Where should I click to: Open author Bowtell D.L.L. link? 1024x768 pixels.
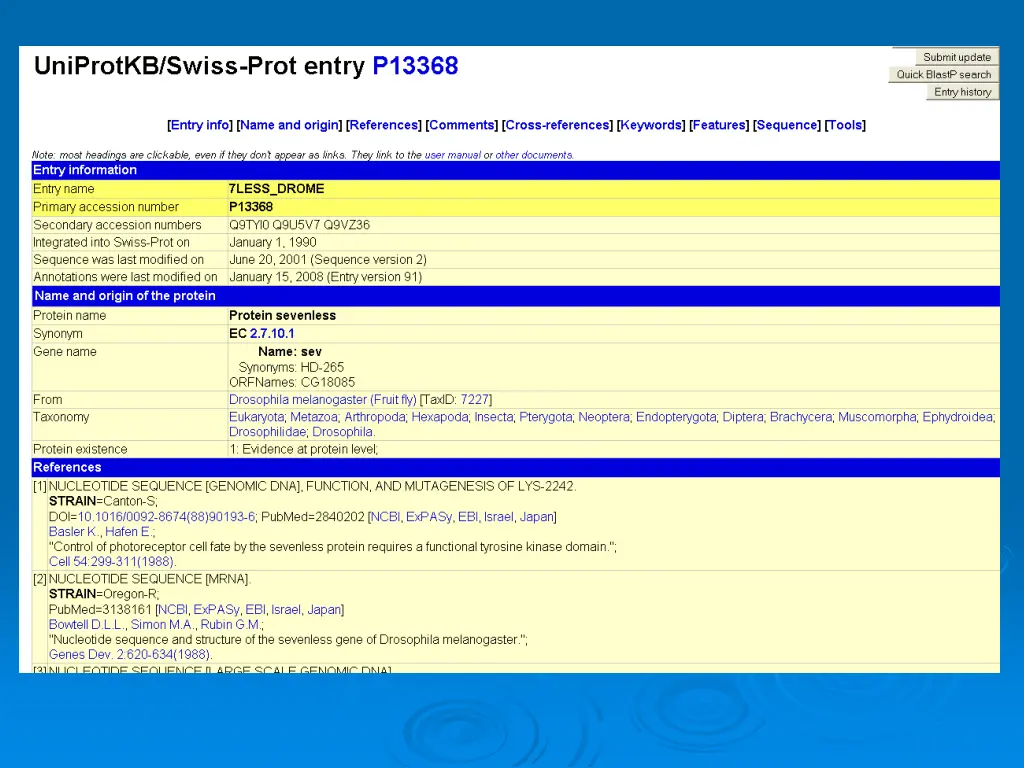[x=87, y=625]
